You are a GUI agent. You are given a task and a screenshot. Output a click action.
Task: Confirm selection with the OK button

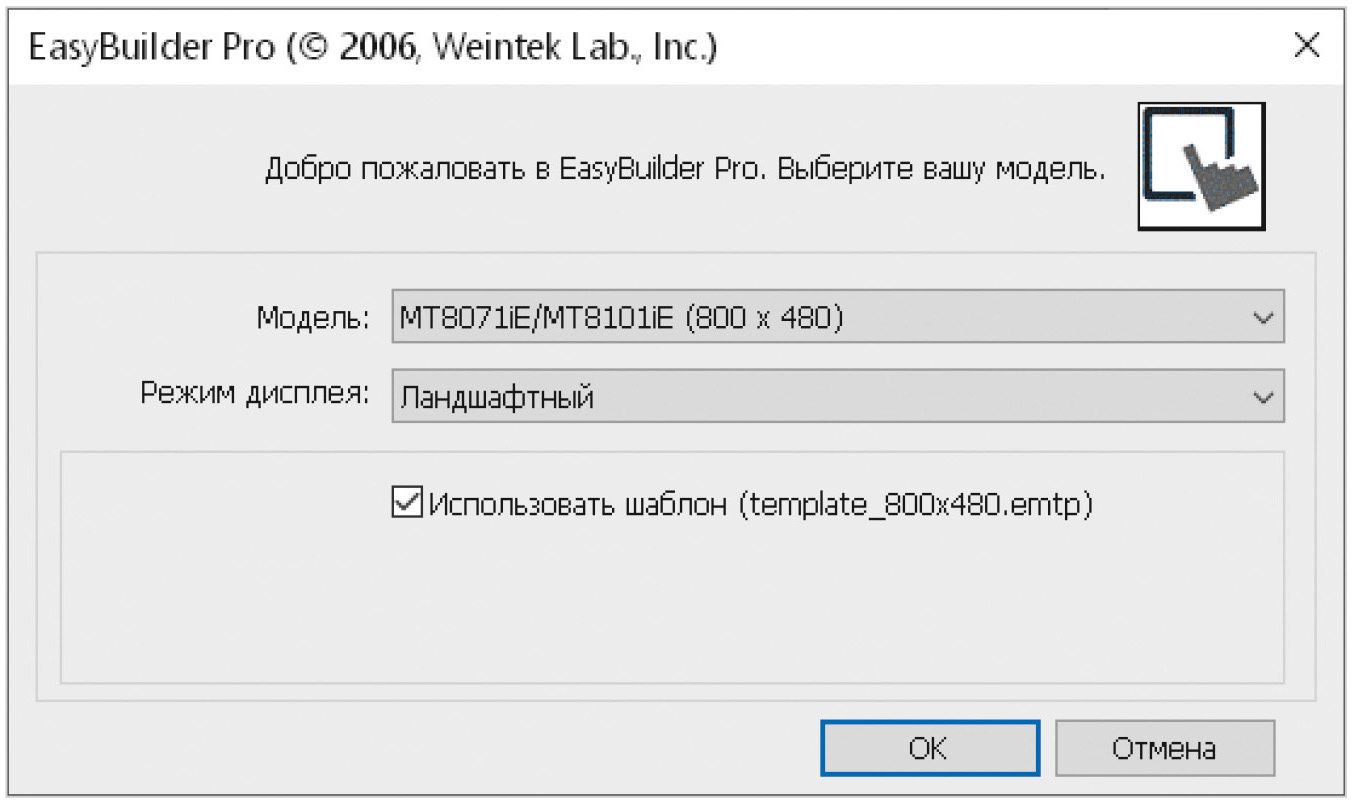pos(929,748)
